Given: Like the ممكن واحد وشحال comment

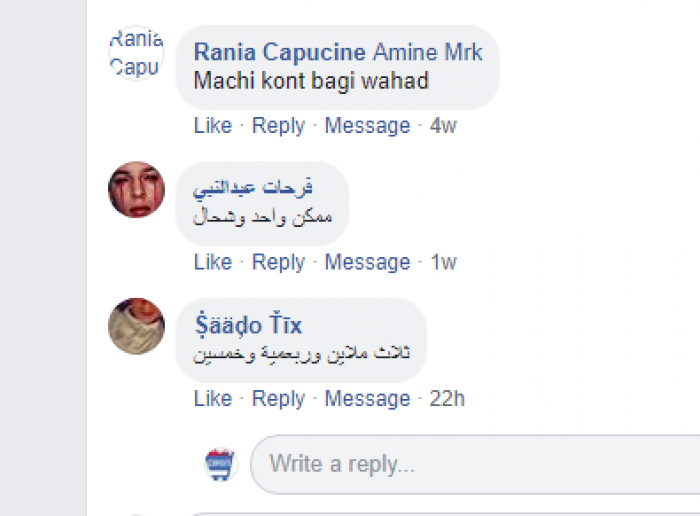Looking at the screenshot, I should point(212,262).
